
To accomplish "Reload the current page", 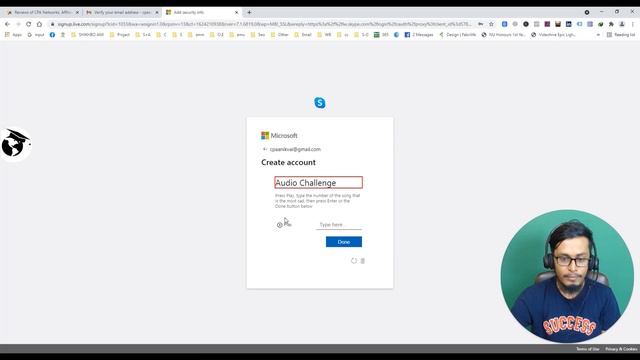I will coord(29,24).
